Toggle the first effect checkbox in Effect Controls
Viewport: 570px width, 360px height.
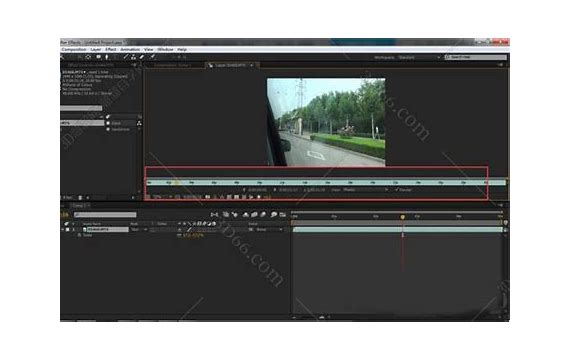[x=108, y=123]
